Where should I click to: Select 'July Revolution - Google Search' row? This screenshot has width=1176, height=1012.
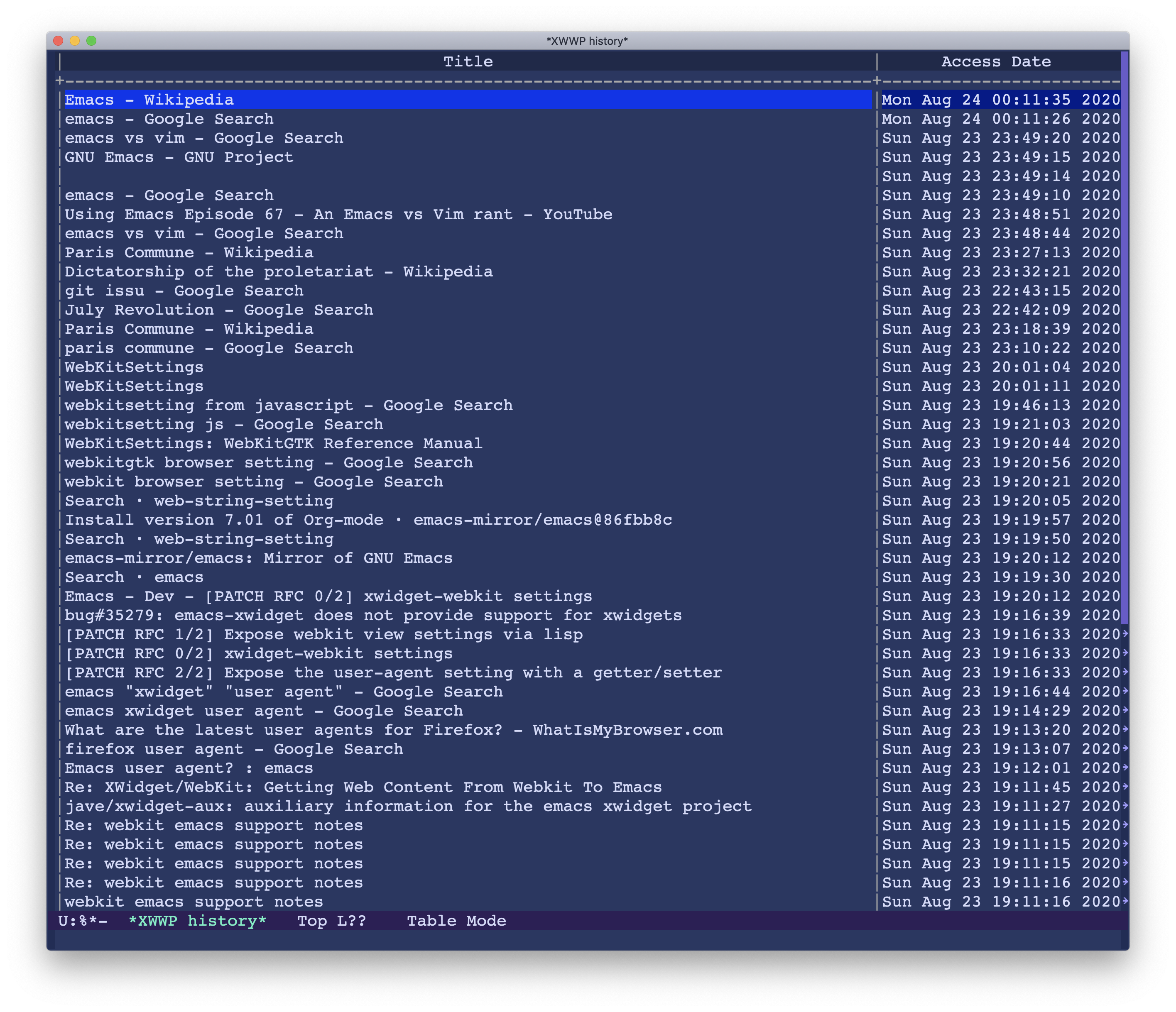218,310
